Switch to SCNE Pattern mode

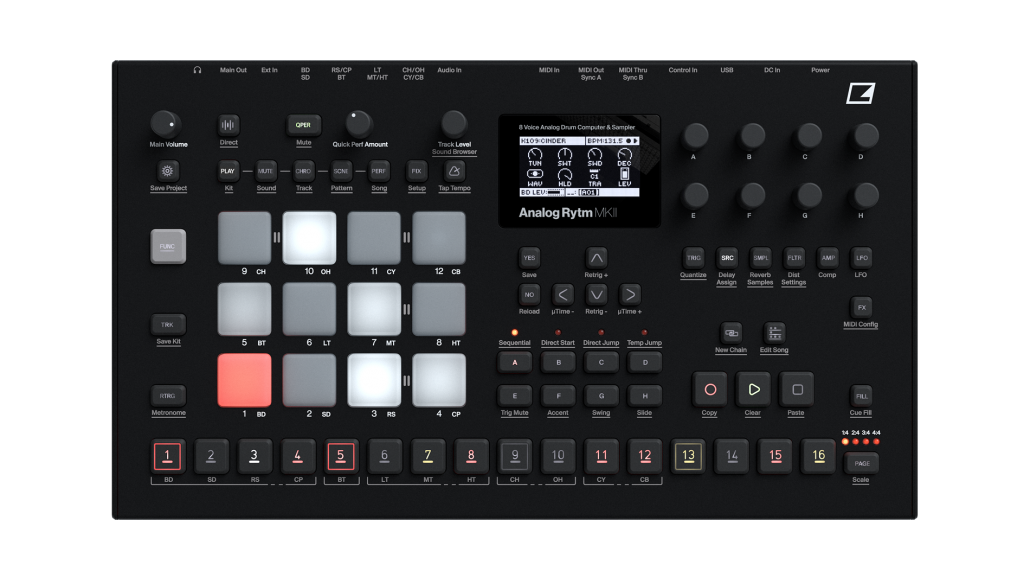click(341, 170)
